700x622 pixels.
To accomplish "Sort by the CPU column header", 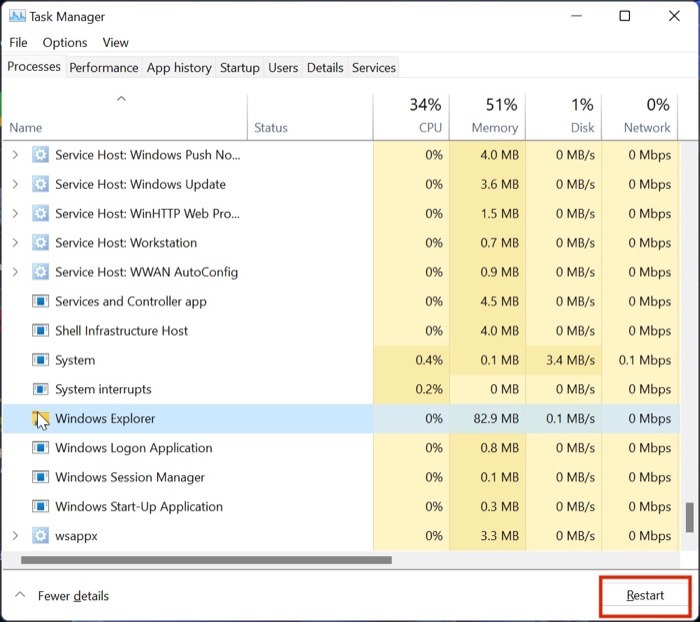I will (411, 117).
